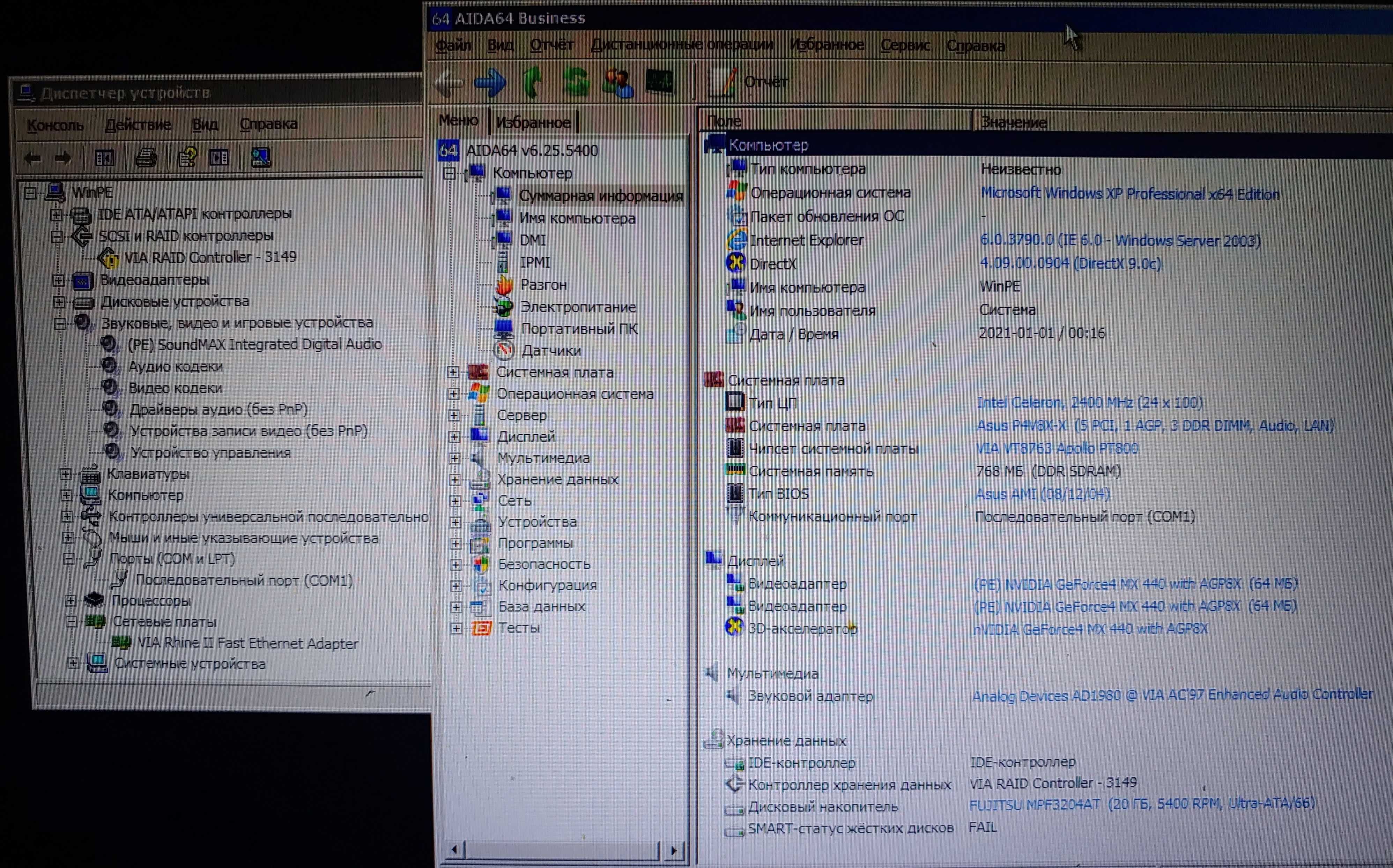Click the Поле column header
The image size is (1393, 868).
836,121
